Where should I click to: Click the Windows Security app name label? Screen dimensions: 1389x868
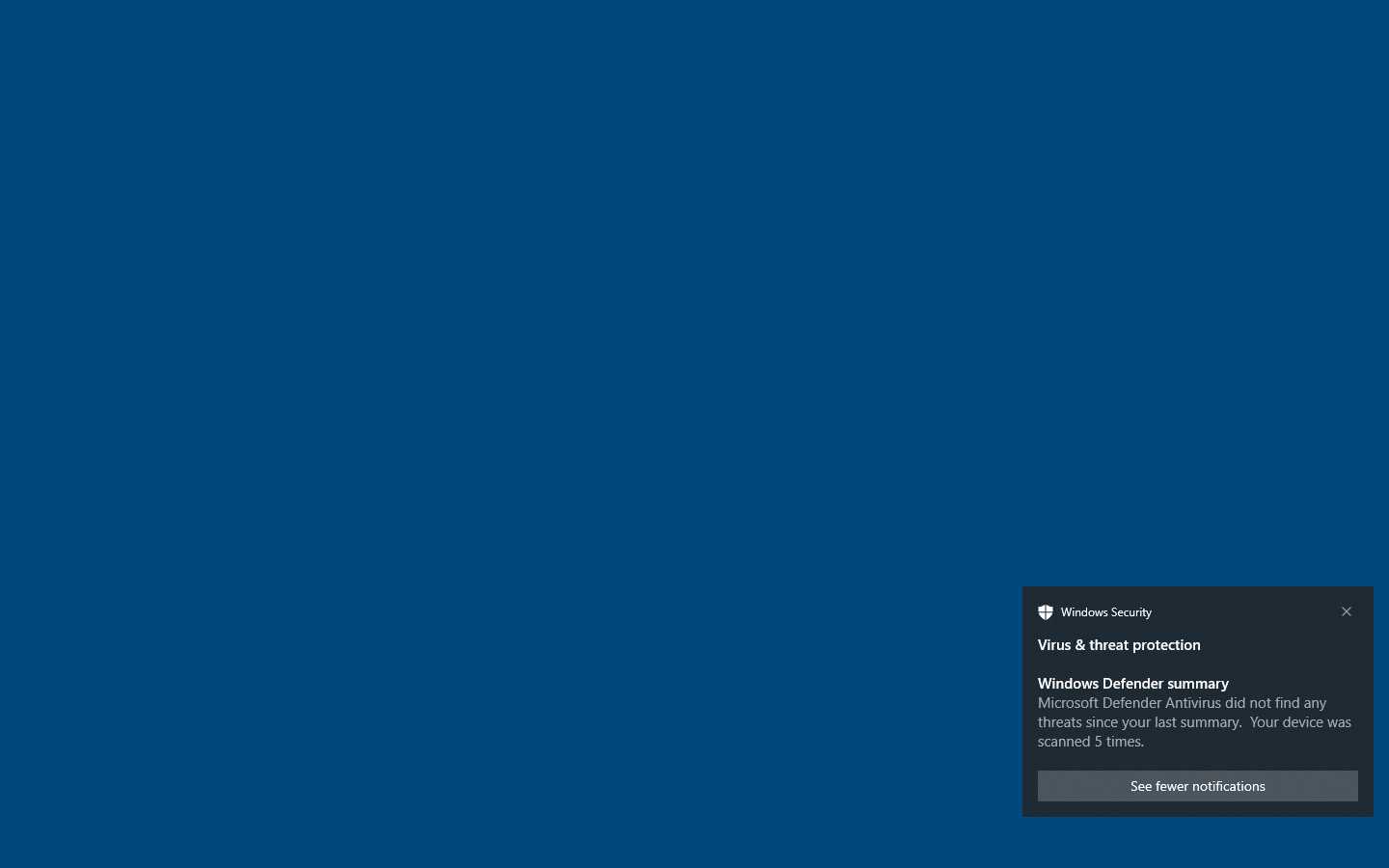click(x=1106, y=612)
